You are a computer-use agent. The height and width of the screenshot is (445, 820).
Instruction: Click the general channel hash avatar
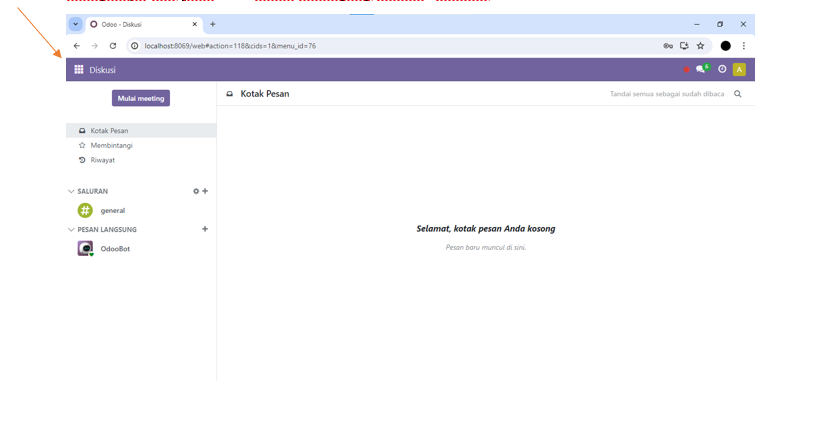(x=85, y=210)
